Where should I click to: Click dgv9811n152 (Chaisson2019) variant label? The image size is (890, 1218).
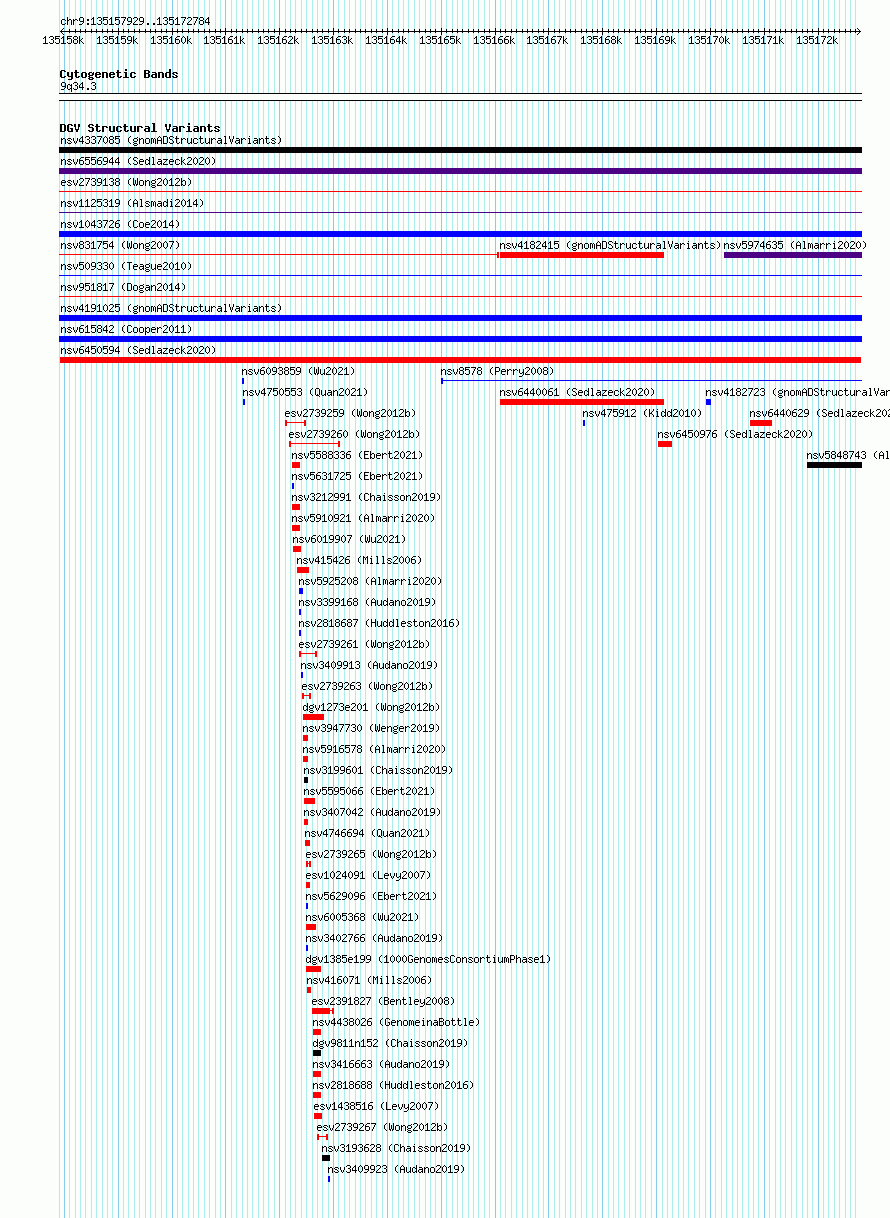point(390,1043)
